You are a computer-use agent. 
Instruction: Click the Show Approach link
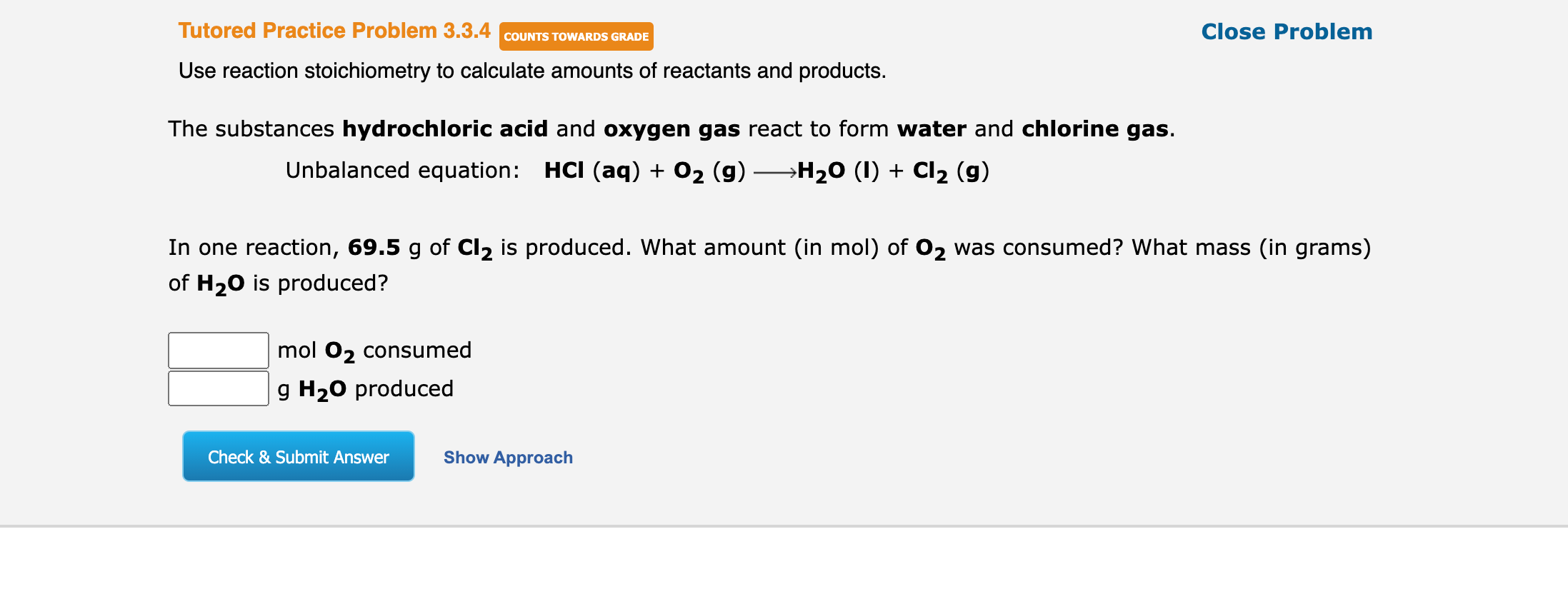coord(508,458)
